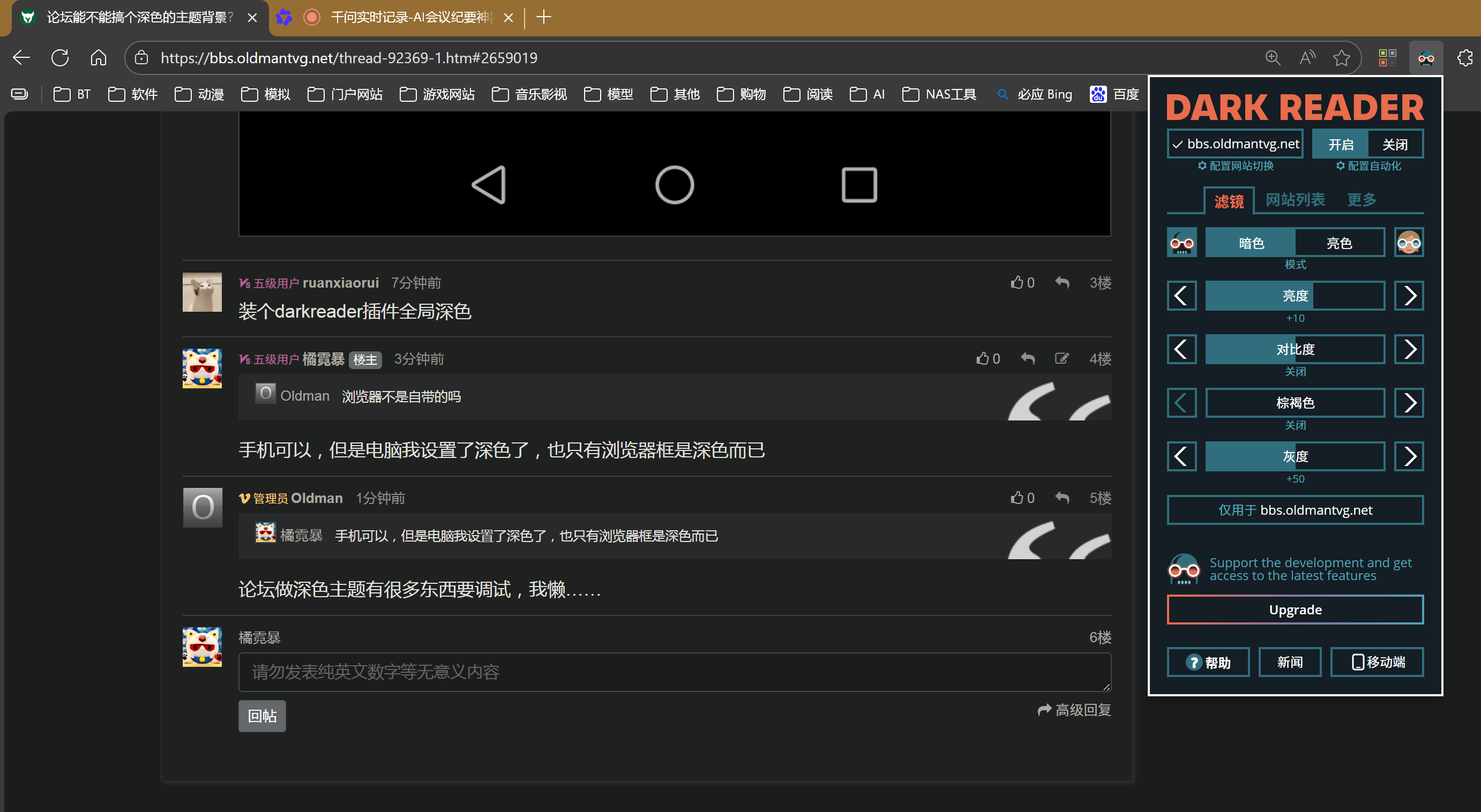
Task: Adjust the 棕褐色 sepia slider
Action: pos(1295,402)
